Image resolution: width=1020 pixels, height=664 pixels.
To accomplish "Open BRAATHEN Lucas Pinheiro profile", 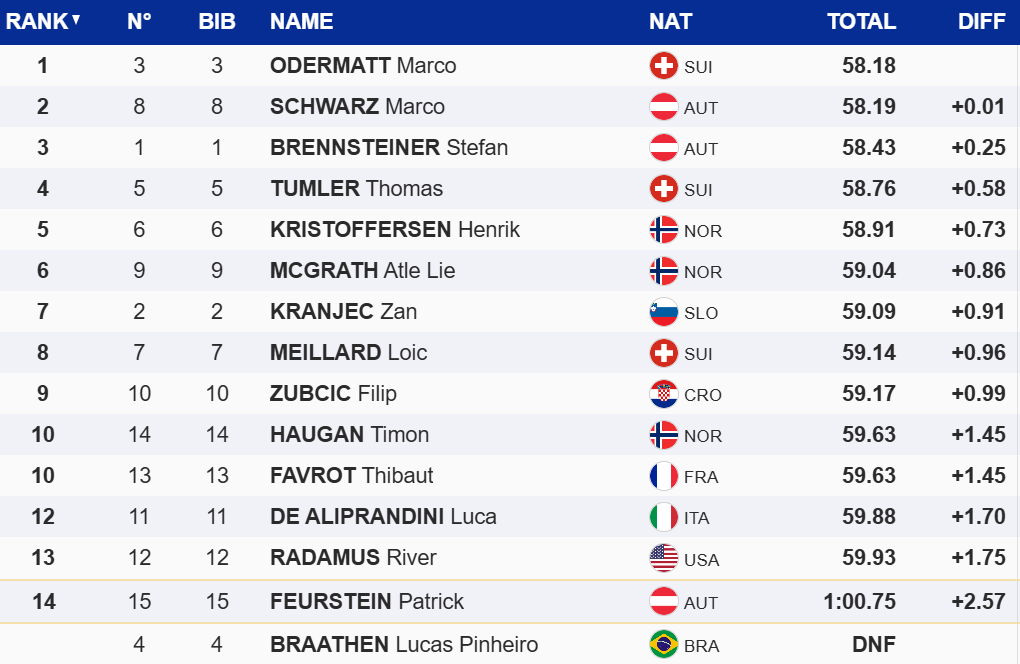I will tap(404, 644).
